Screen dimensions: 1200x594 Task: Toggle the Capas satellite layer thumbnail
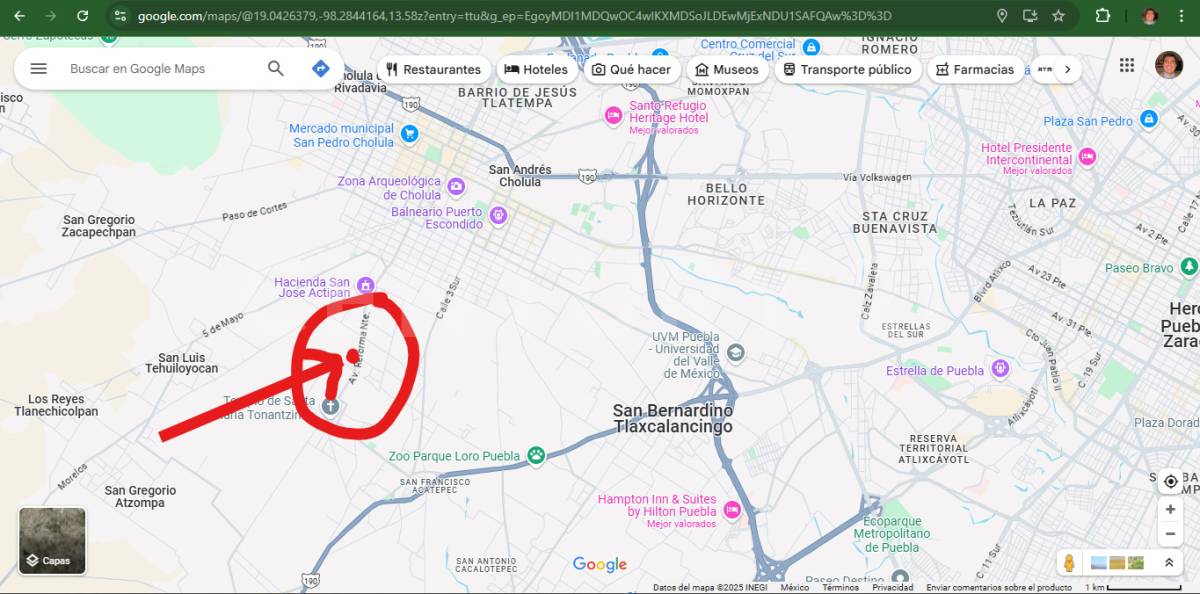point(52,541)
